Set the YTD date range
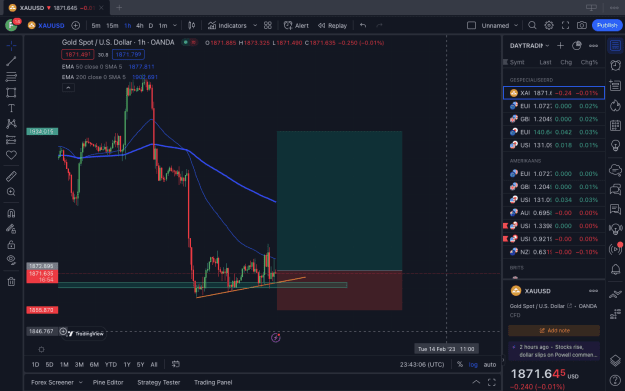The width and height of the screenshot is (625, 391). click(111, 365)
